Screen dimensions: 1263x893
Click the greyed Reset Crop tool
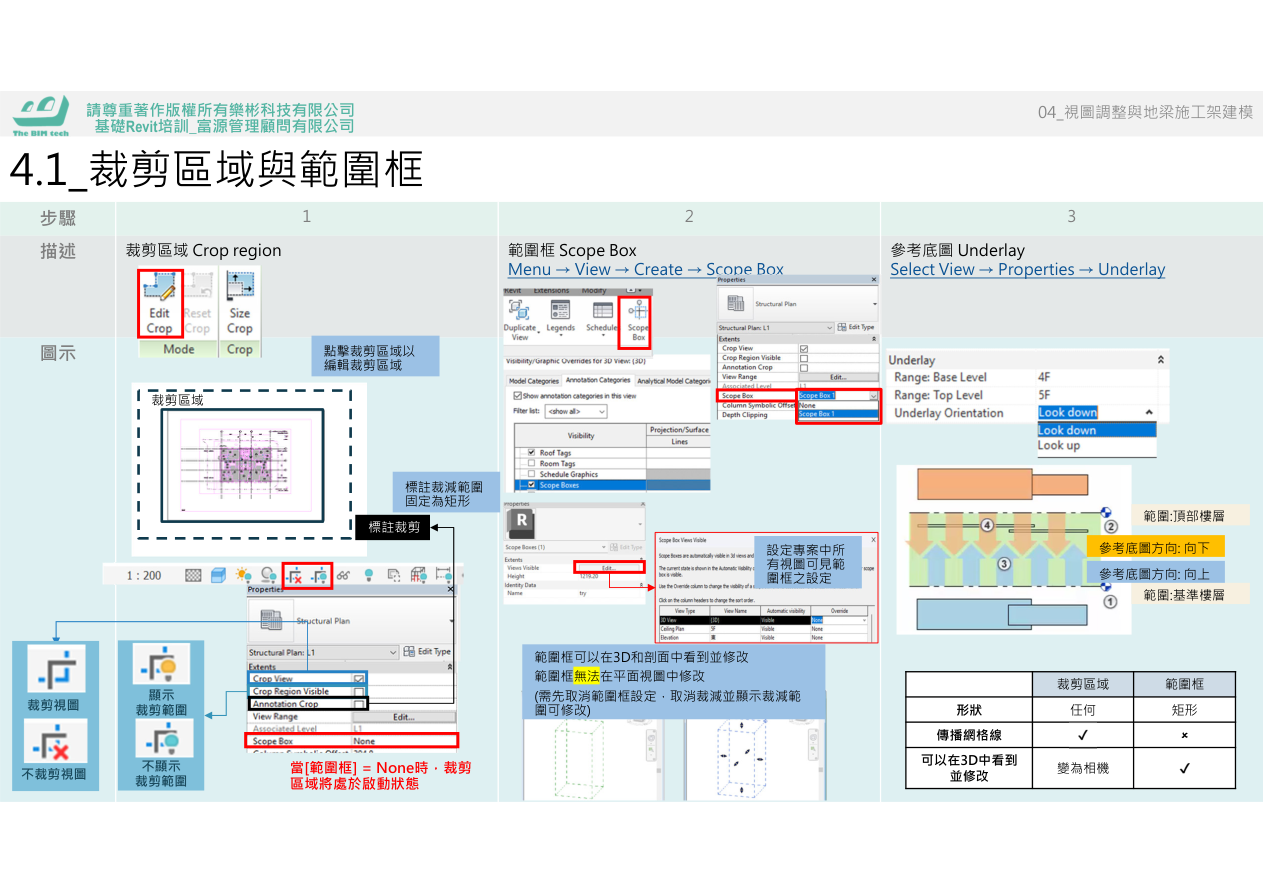[x=198, y=304]
